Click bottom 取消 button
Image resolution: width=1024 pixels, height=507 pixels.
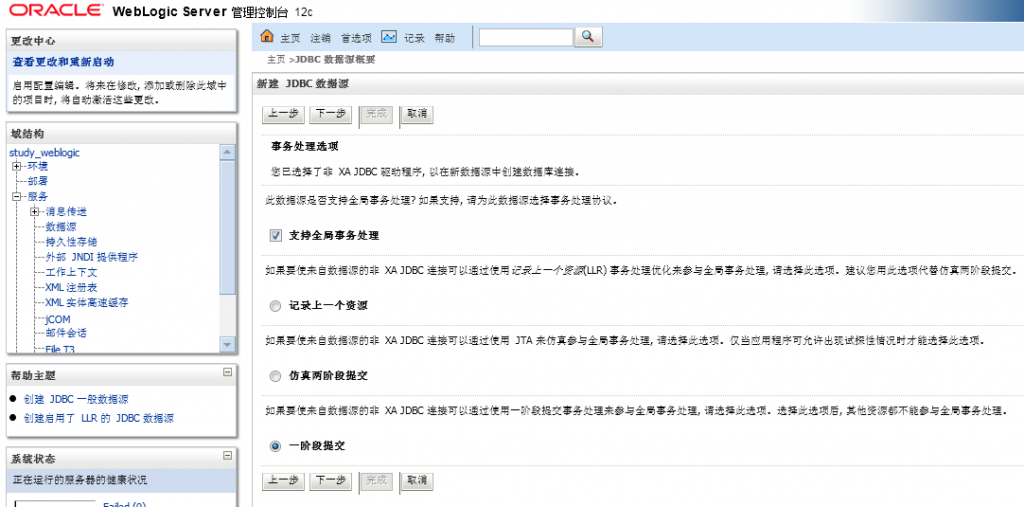[417, 481]
